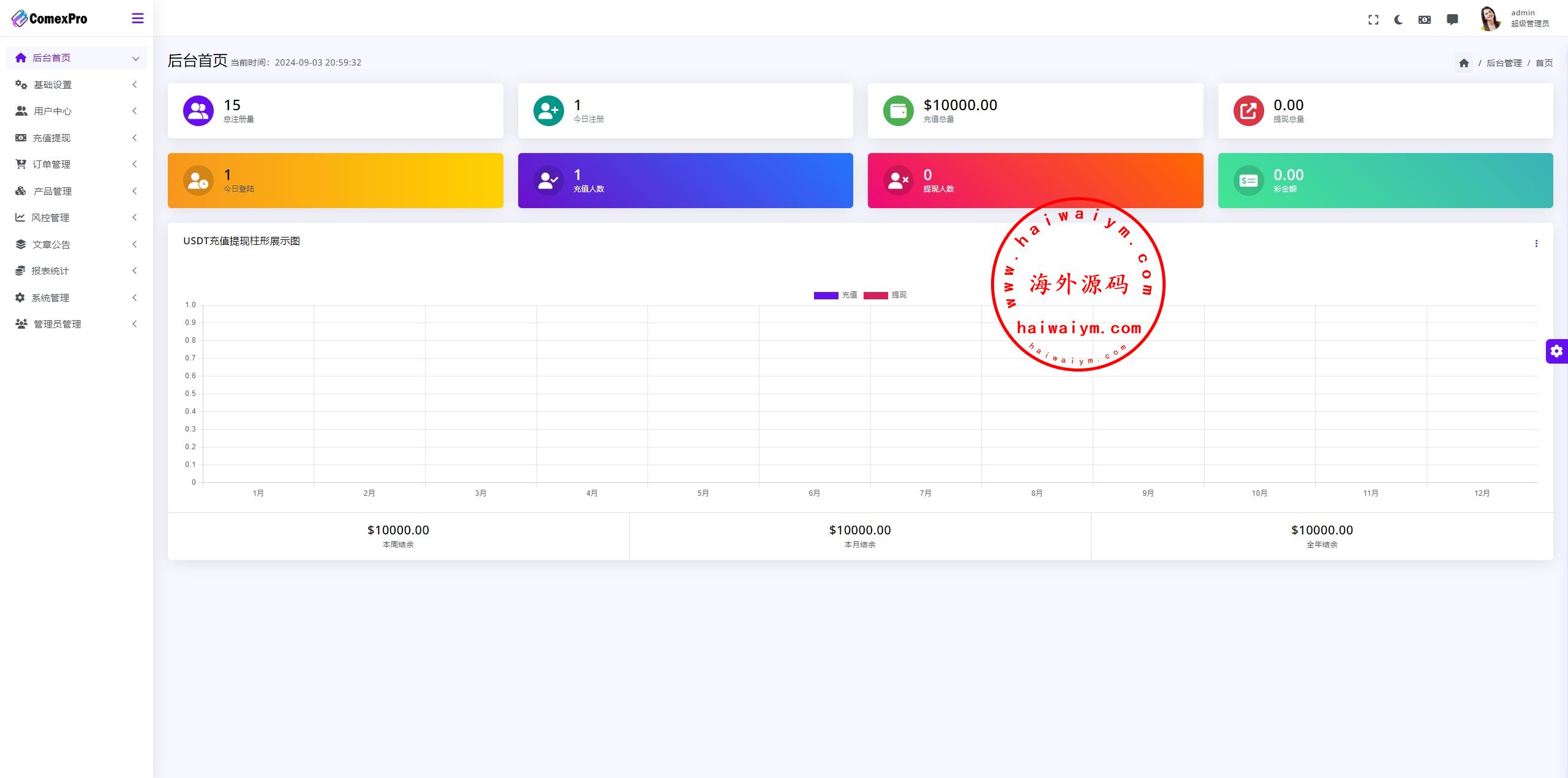Image resolution: width=1568 pixels, height=778 pixels.
Task: Select 后台首页 in the sidebar
Action: point(51,58)
